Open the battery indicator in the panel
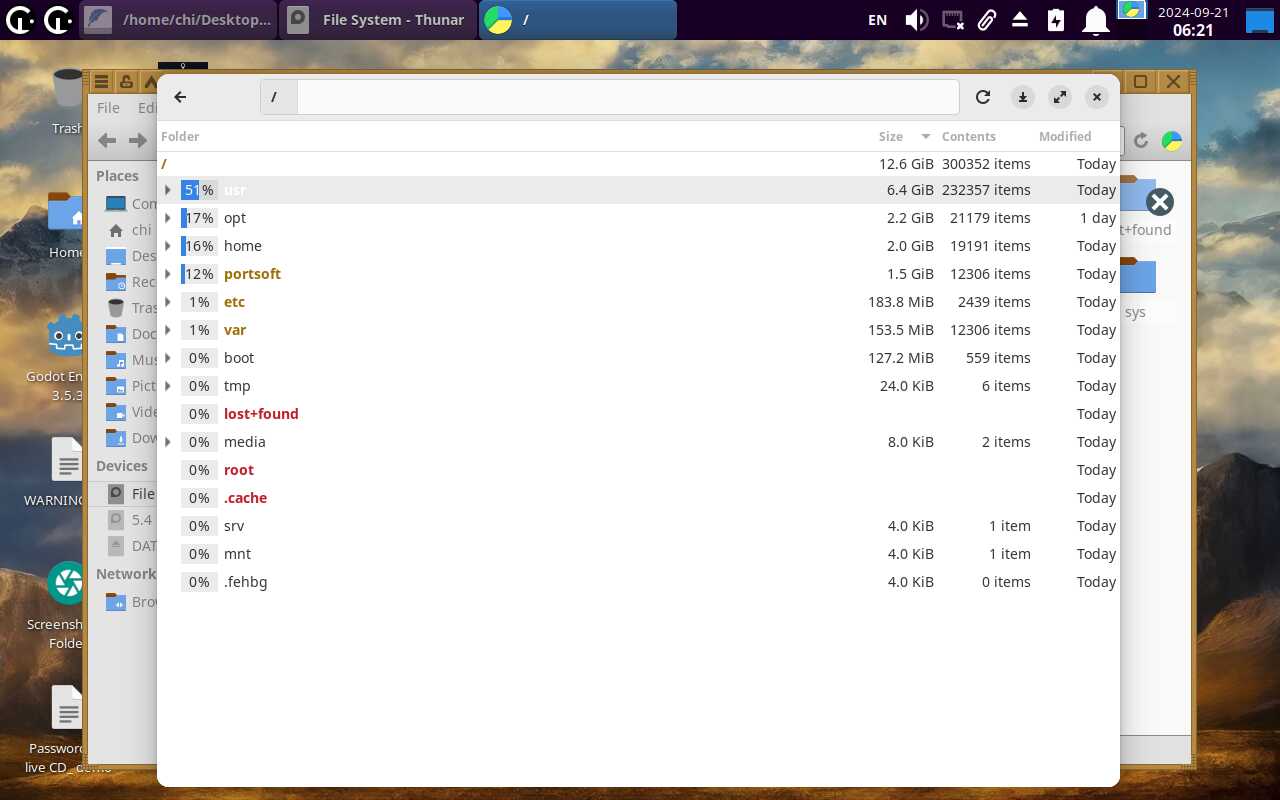This screenshot has width=1280, height=800. pos(1056,20)
